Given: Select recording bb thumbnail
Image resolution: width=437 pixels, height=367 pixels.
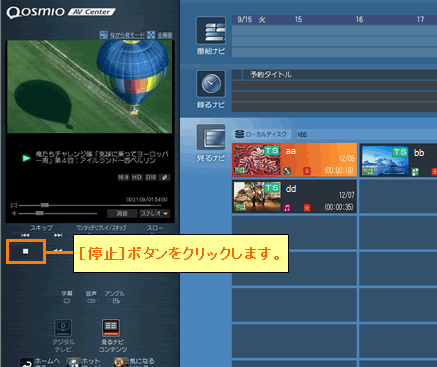Looking at the screenshot, I should tap(385, 160).
